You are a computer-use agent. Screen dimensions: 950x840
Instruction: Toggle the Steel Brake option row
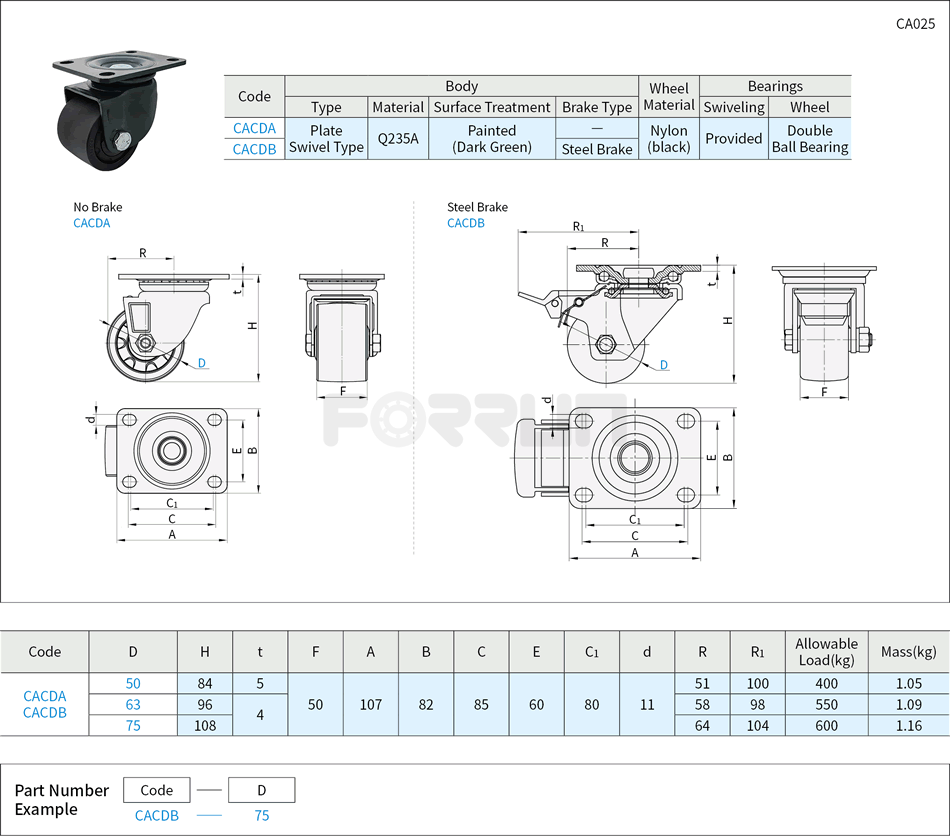597,149
